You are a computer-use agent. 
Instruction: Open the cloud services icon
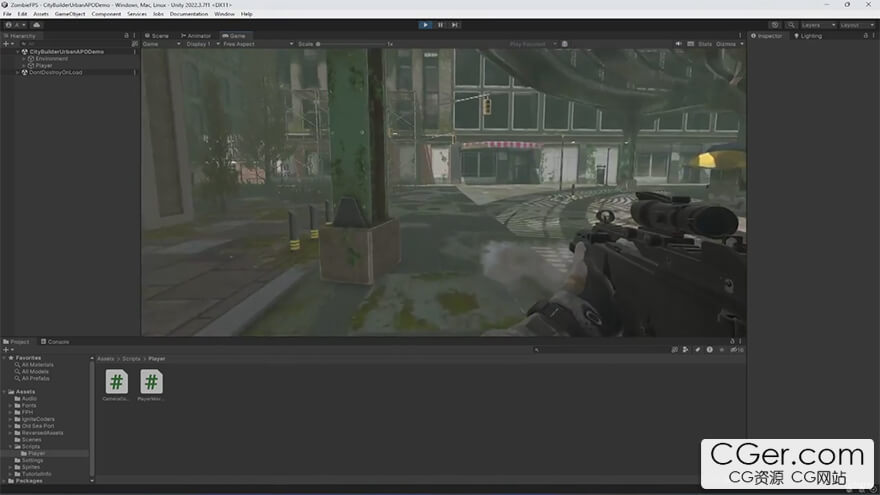click(x=34, y=24)
